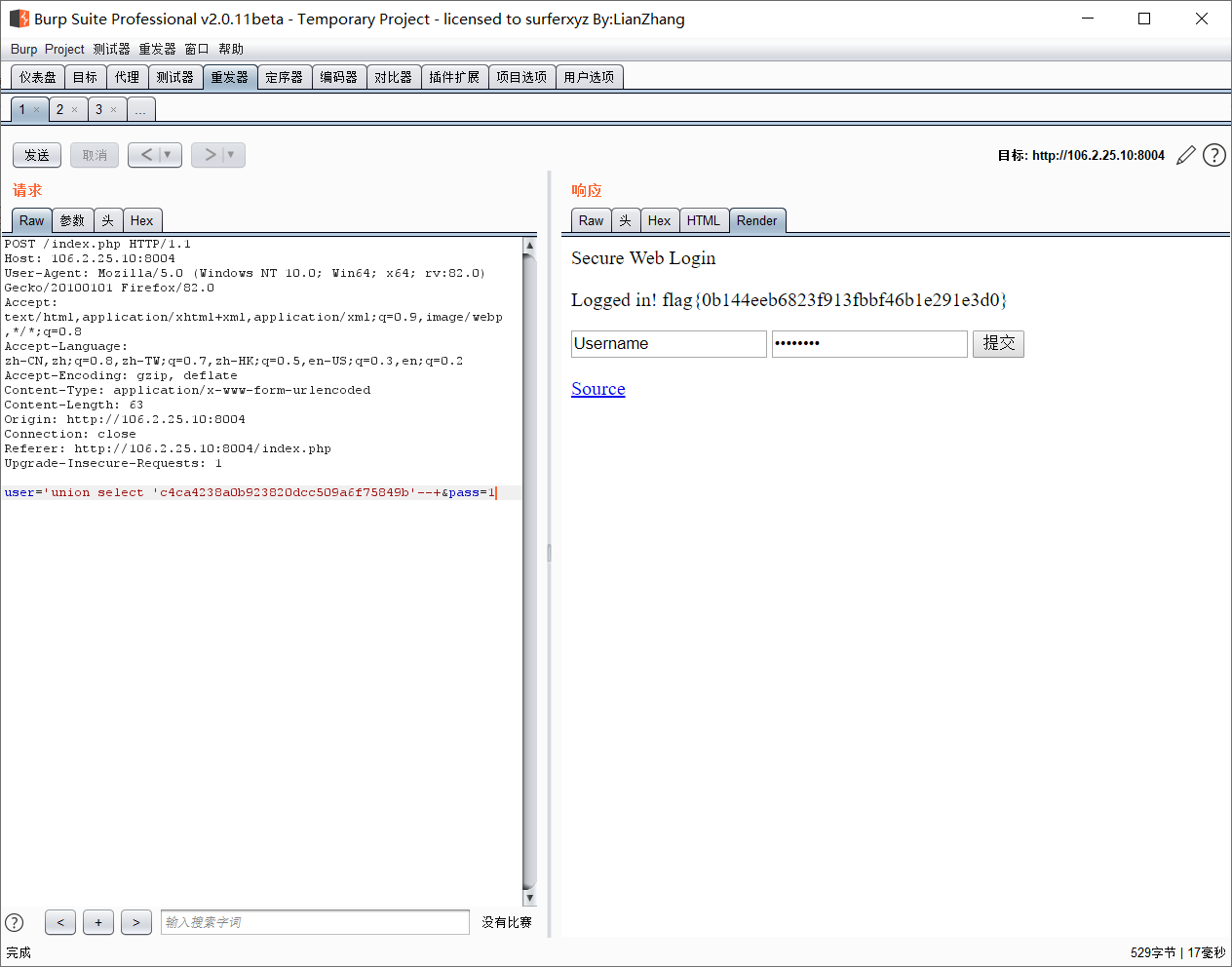Switch to the 测试器 intruder tab
This screenshot has height=967, width=1232.
(175, 77)
